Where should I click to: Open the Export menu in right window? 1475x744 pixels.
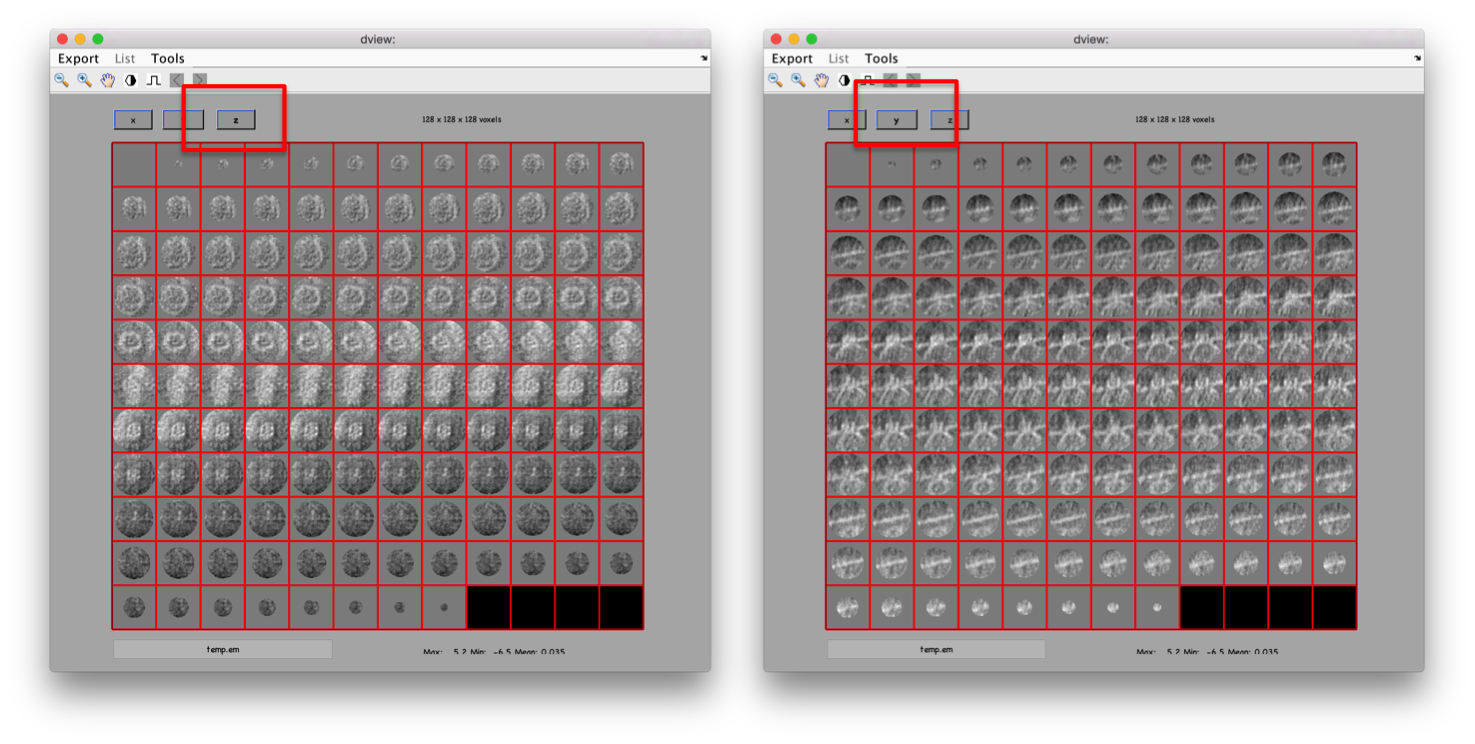point(792,59)
